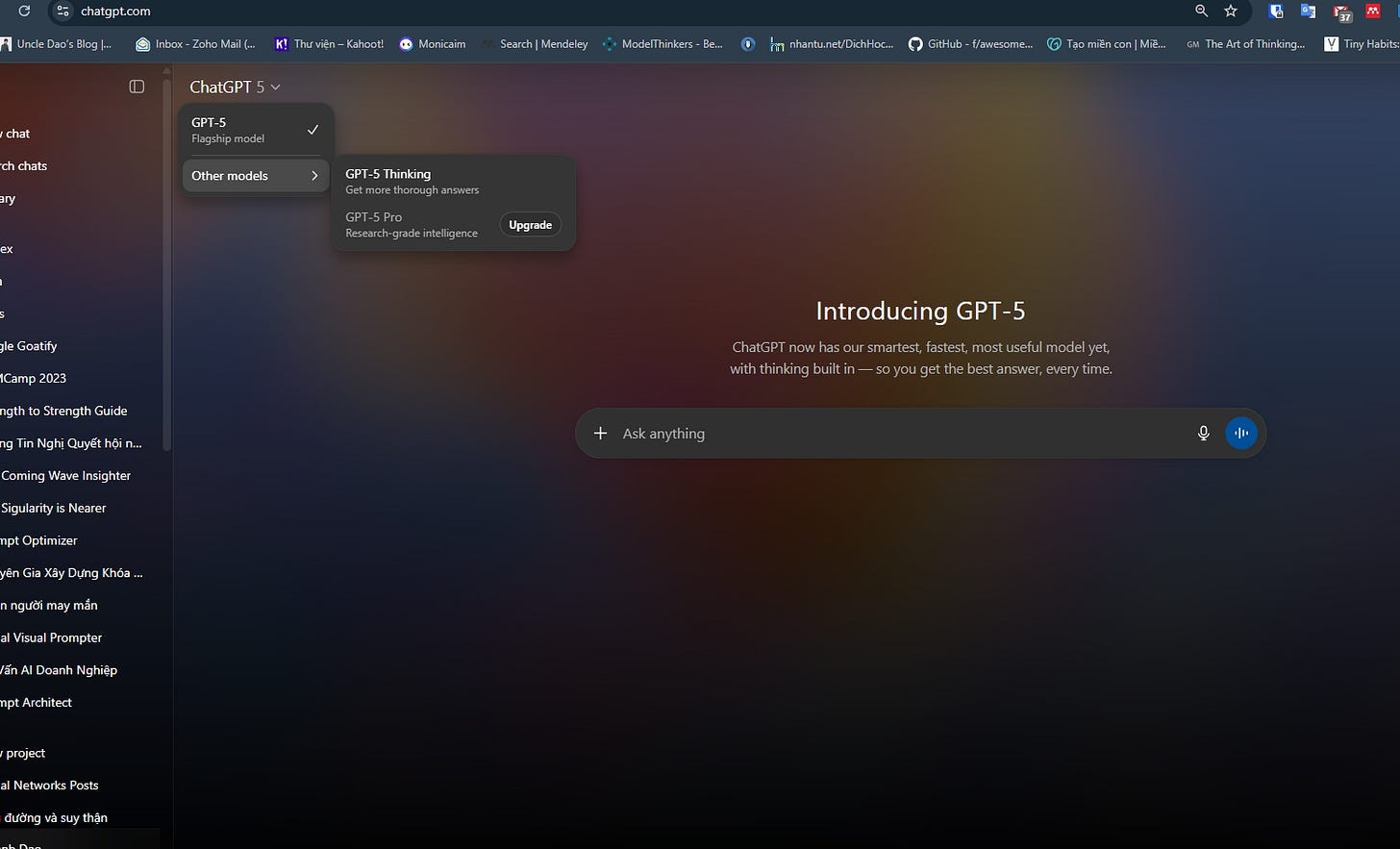Click the sidebar vertical scrollbar

click(x=167, y=260)
